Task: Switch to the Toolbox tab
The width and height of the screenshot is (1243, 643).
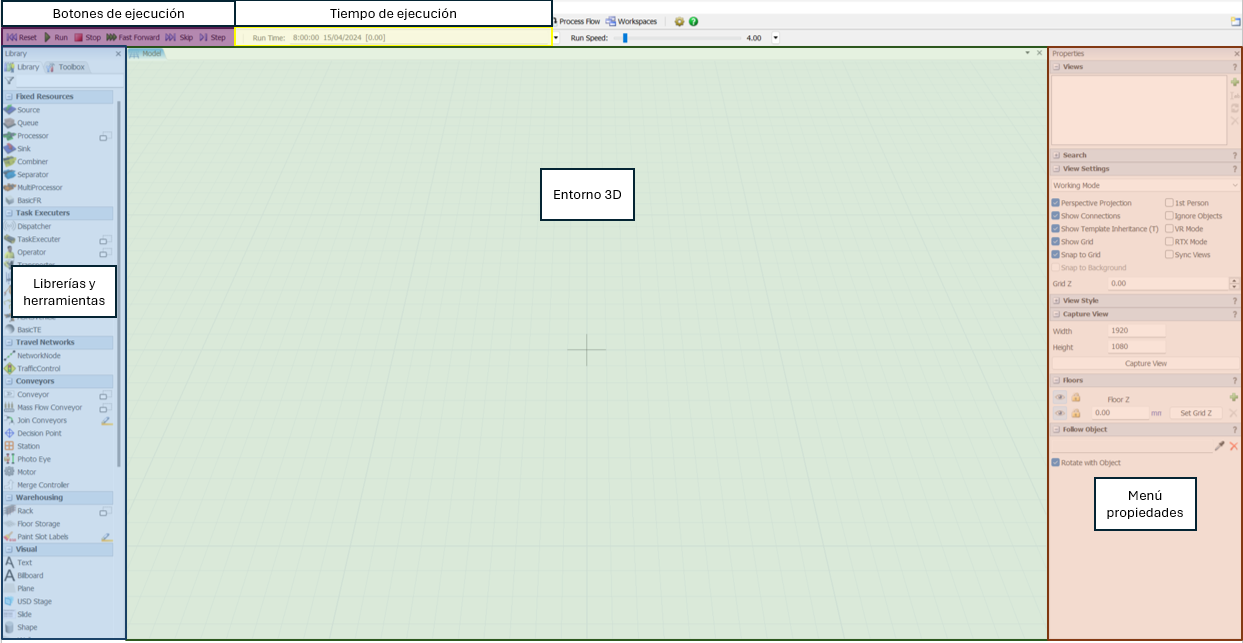Action: point(66,67)
